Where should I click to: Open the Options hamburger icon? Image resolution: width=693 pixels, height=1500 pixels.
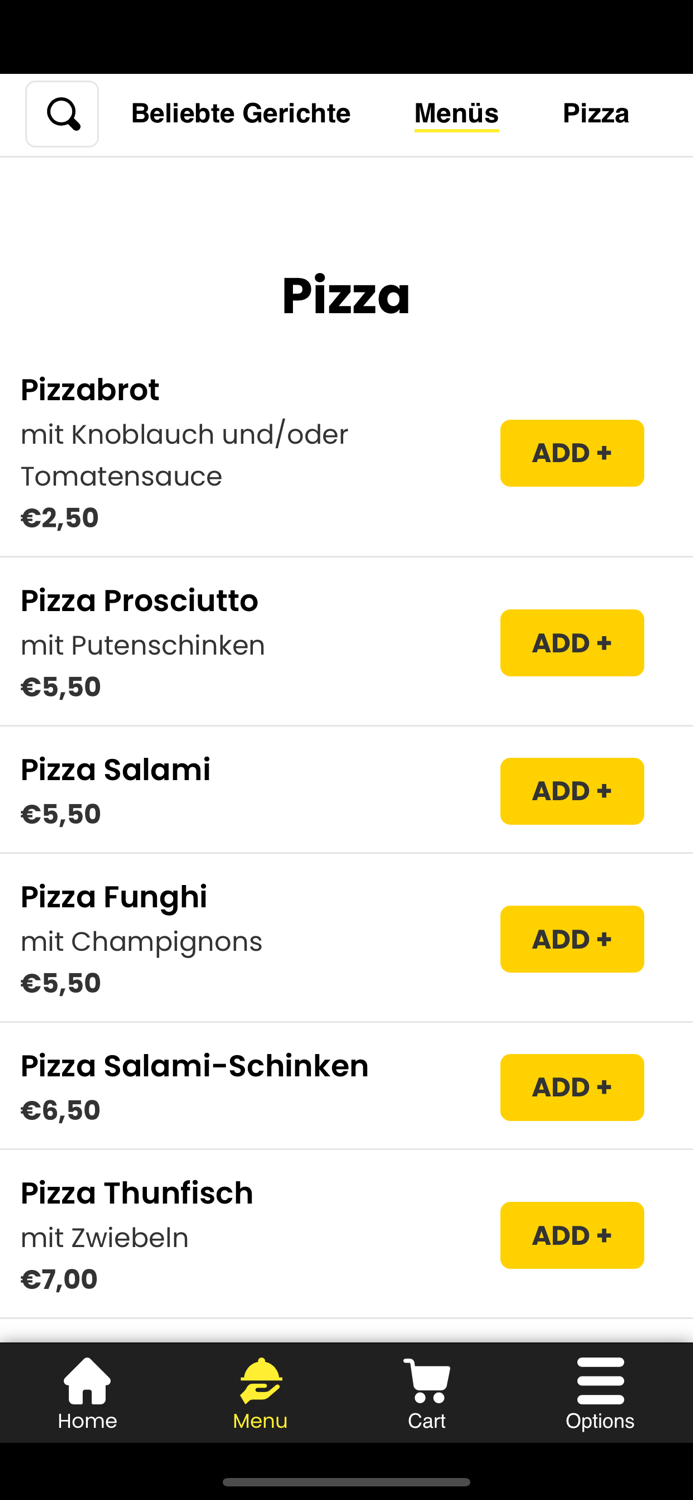[600, 1379]
